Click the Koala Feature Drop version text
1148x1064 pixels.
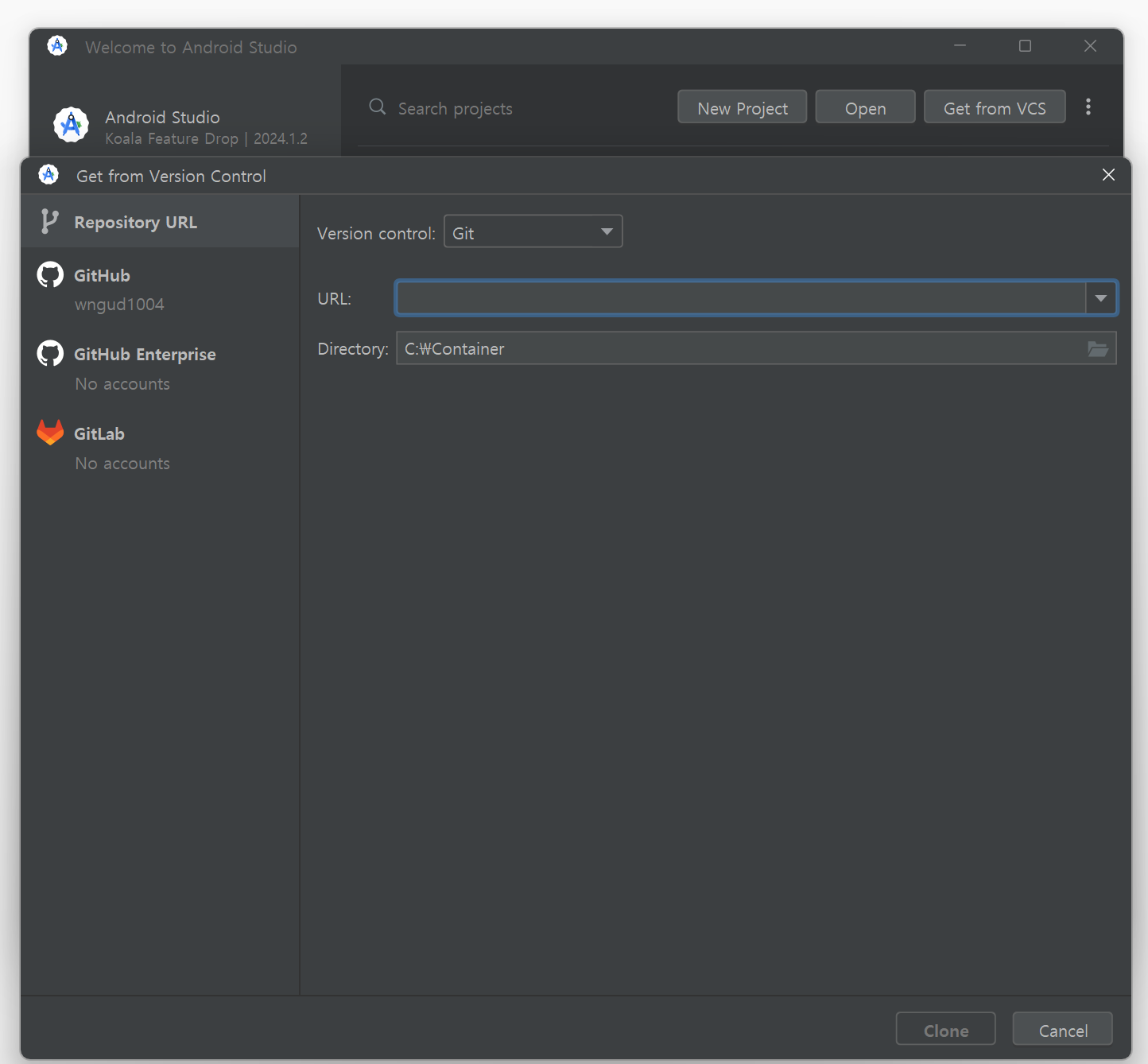coord(206,138)
